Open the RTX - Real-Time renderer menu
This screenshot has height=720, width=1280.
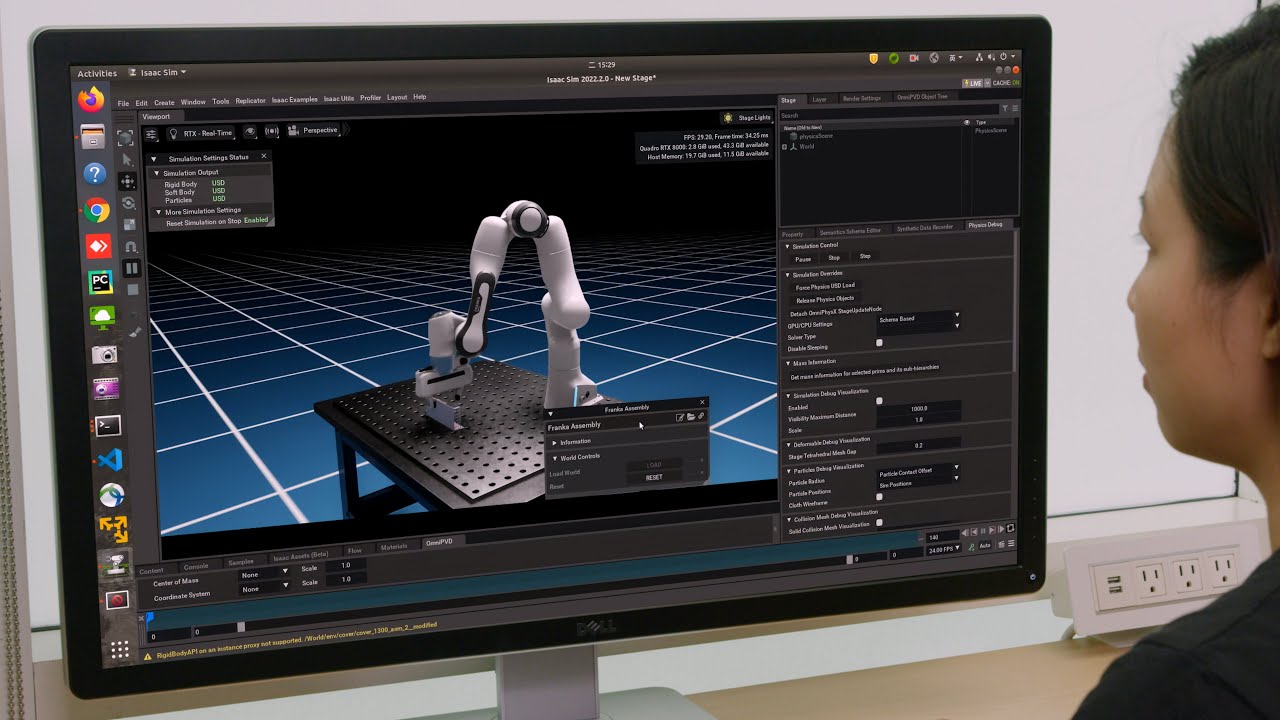coord(200,133)
